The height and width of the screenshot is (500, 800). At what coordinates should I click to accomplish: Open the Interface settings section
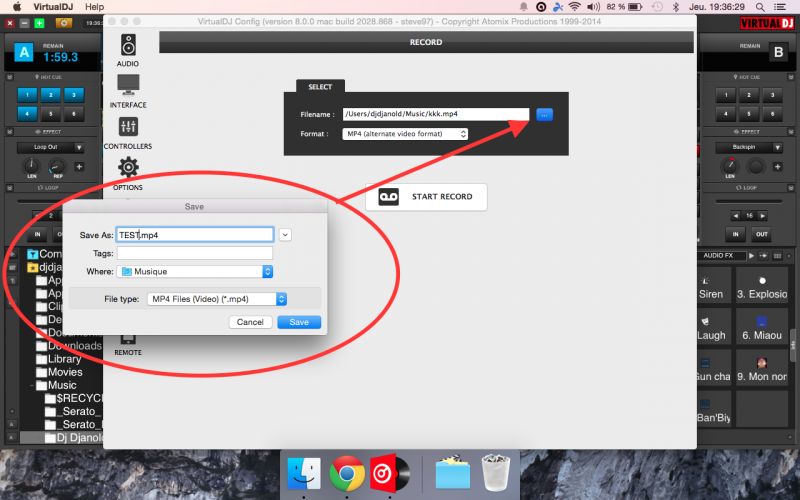[128, 91]
